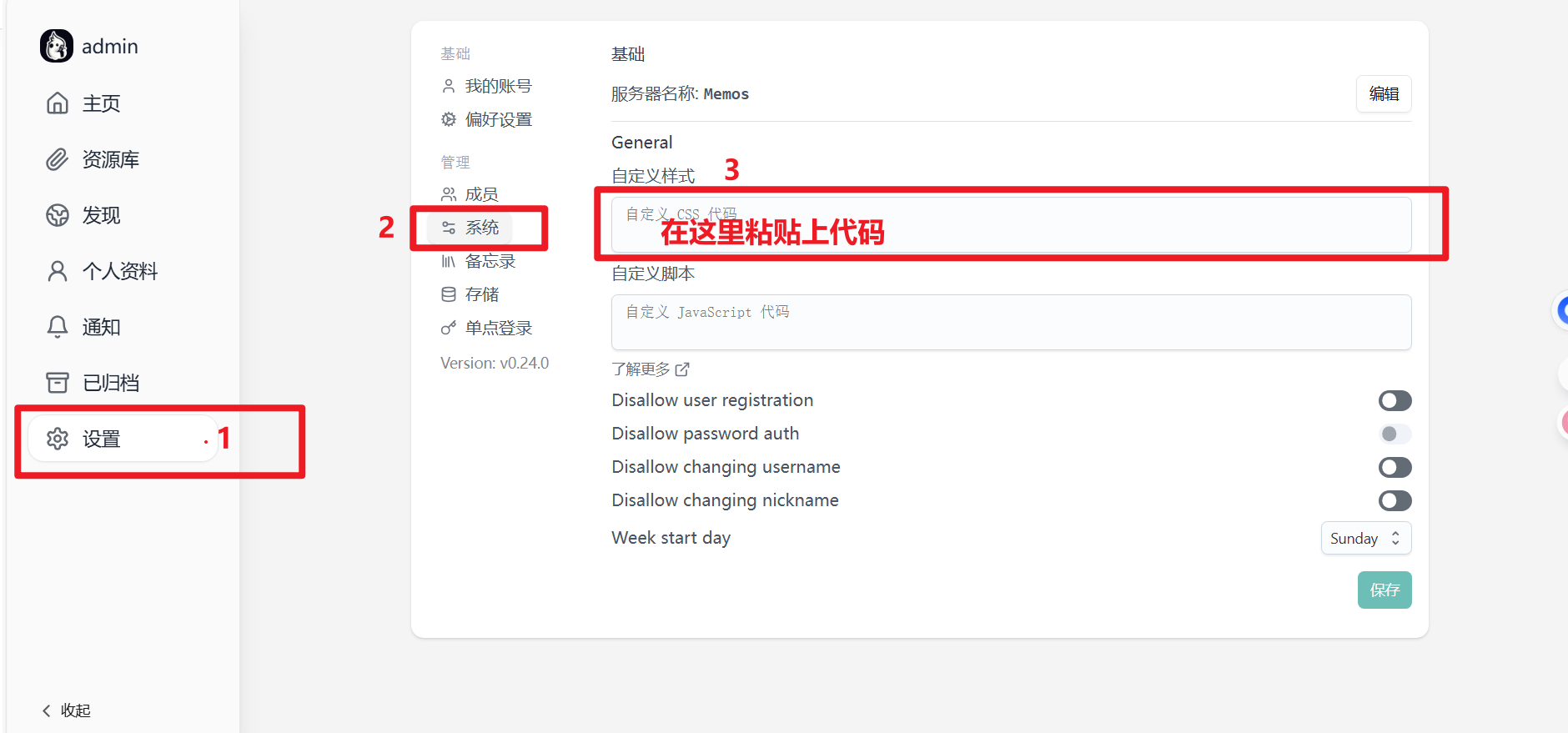
Task: Click the Explore globe icon
Action: pyautogui.click(x=58, y=215)
